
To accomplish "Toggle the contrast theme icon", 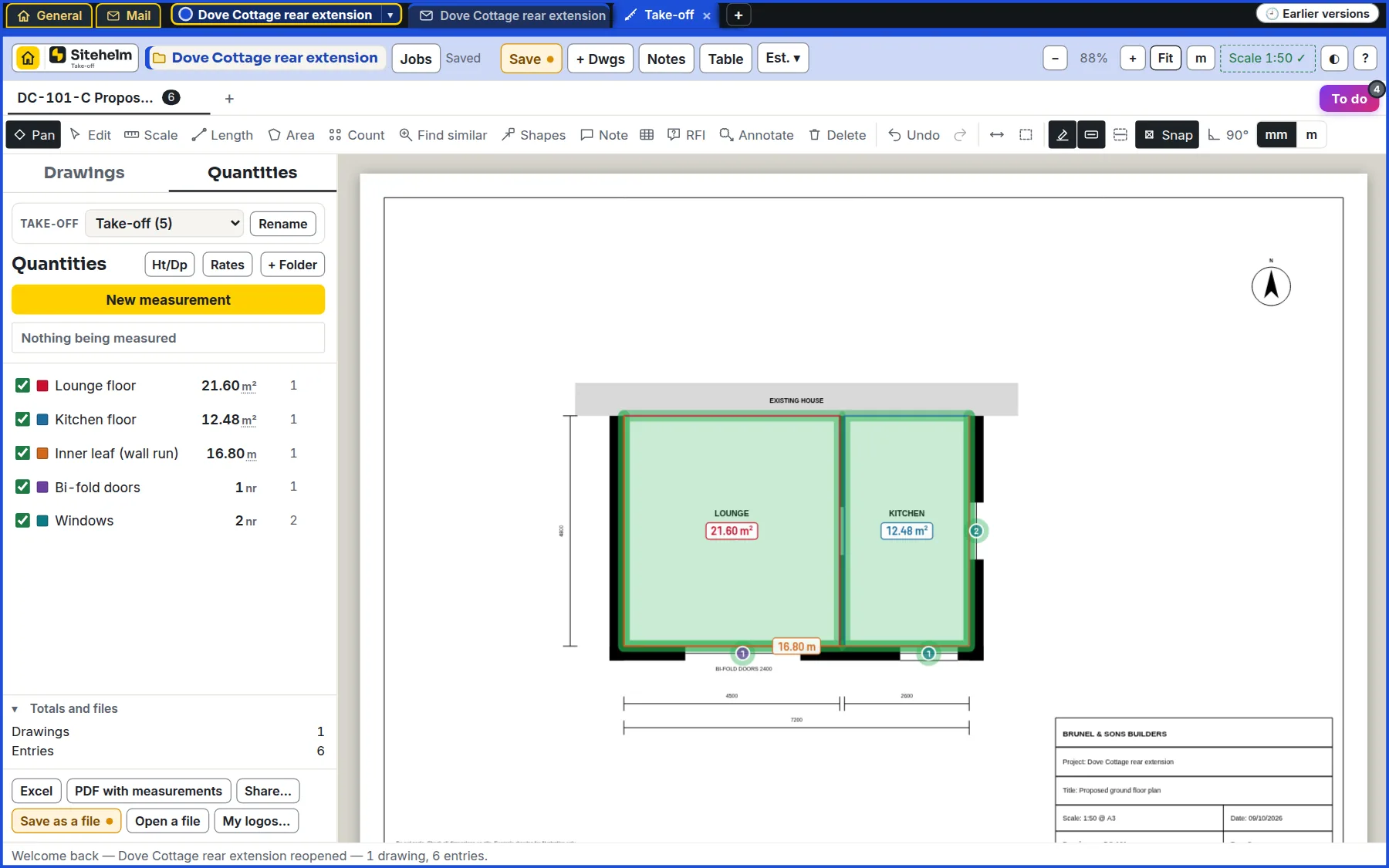I will [x=1334, y=59].
